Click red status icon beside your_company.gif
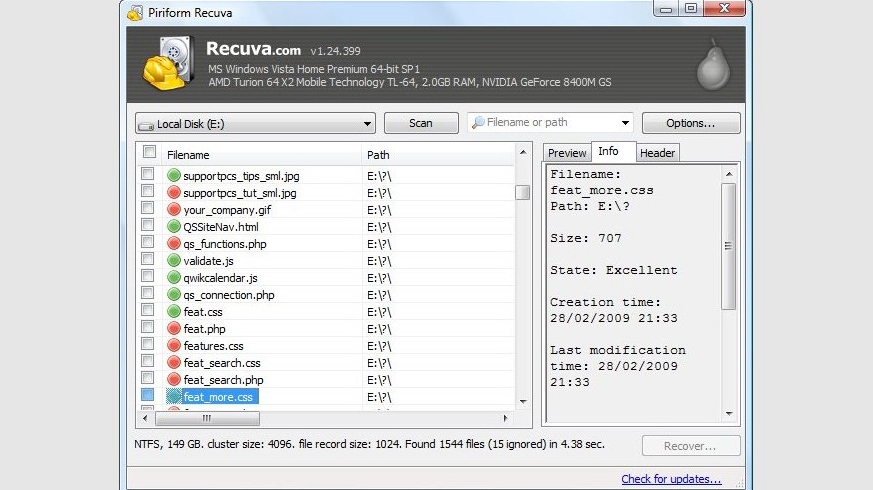The height and width of the screenshot is (490, 873). coord(174,209)
